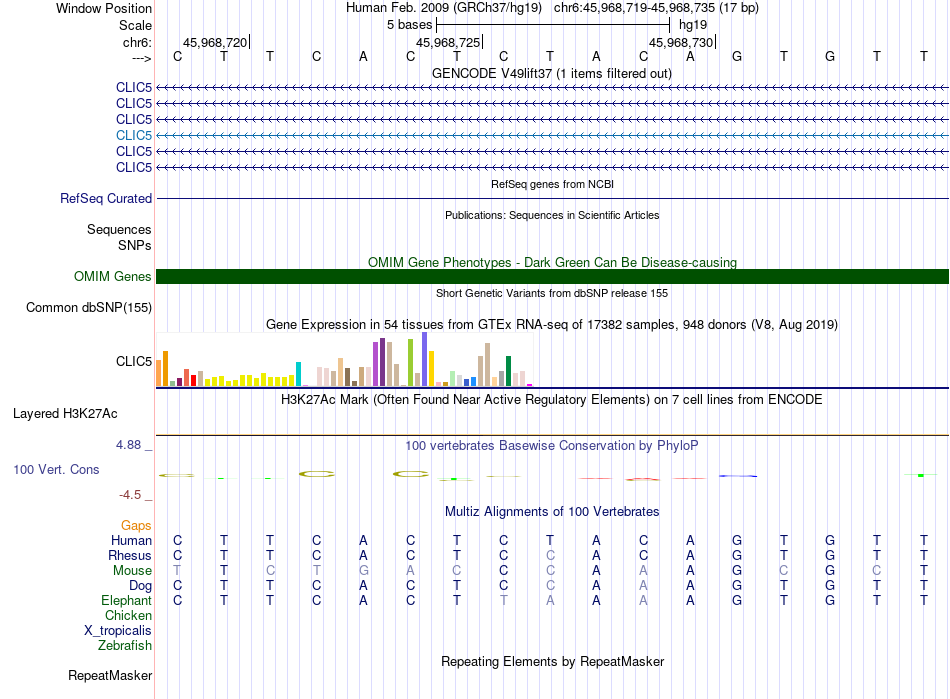Click the Zebrafish species label
Image resolution: width=950 pixels, height=699 pixels.
pyautogui.click(x=125, y=646)
